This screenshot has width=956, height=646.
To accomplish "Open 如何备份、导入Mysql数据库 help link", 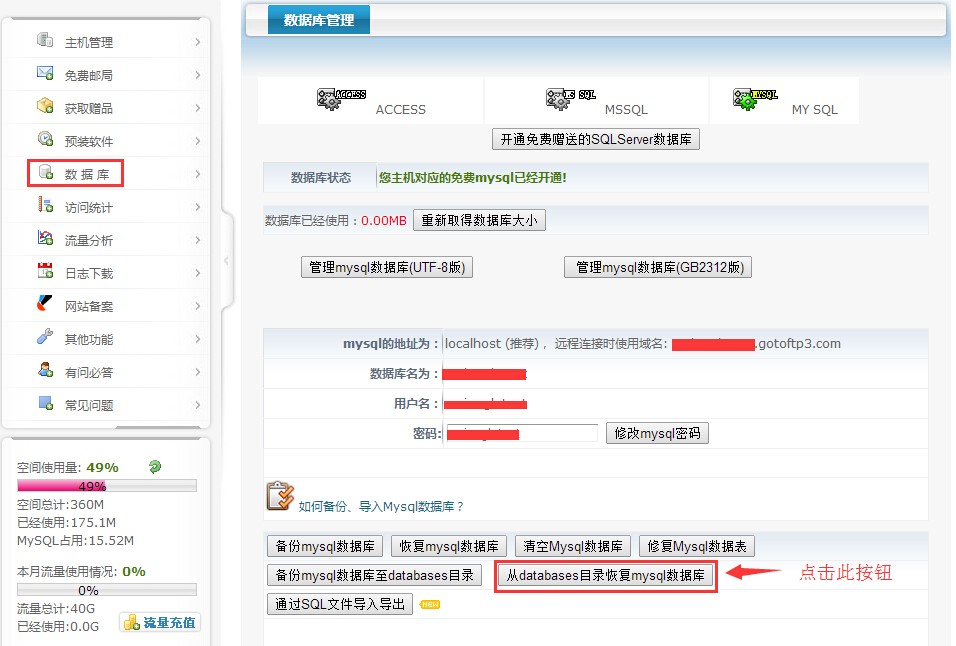I will (x=381, y=507).
